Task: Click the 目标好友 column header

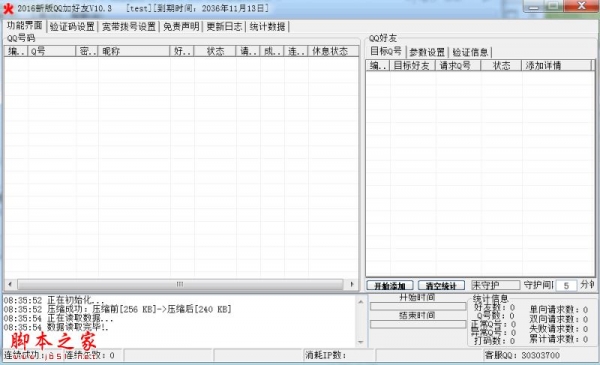Action: click(x=412, y=65)
